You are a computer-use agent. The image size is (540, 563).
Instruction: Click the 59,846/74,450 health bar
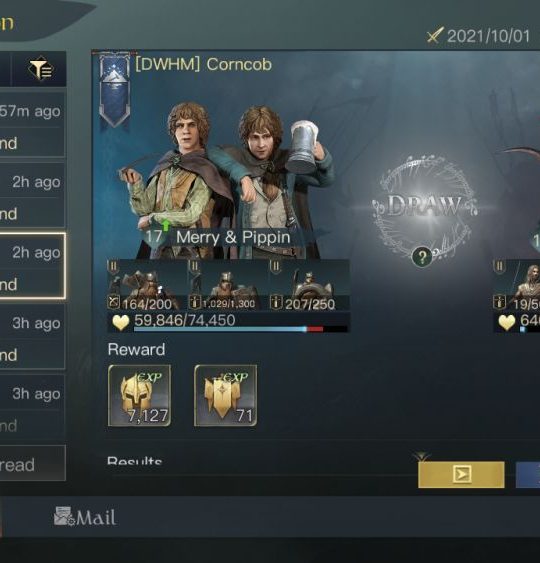228,322
